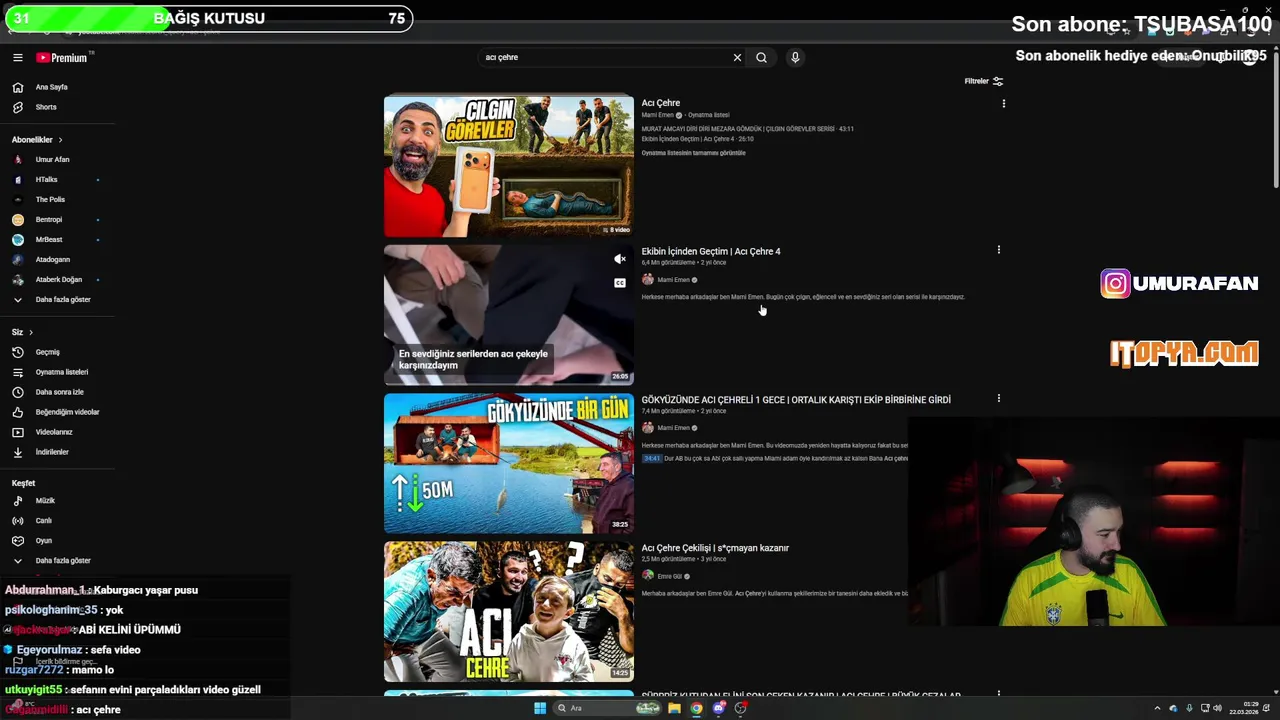Viewport: 1280px width, 720px height.
Task: Clear the search box text
Action: point(737,58)
